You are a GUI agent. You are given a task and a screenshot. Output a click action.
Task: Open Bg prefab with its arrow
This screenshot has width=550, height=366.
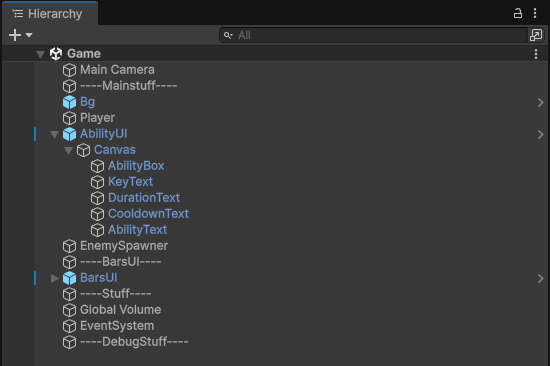pos(541,102)
